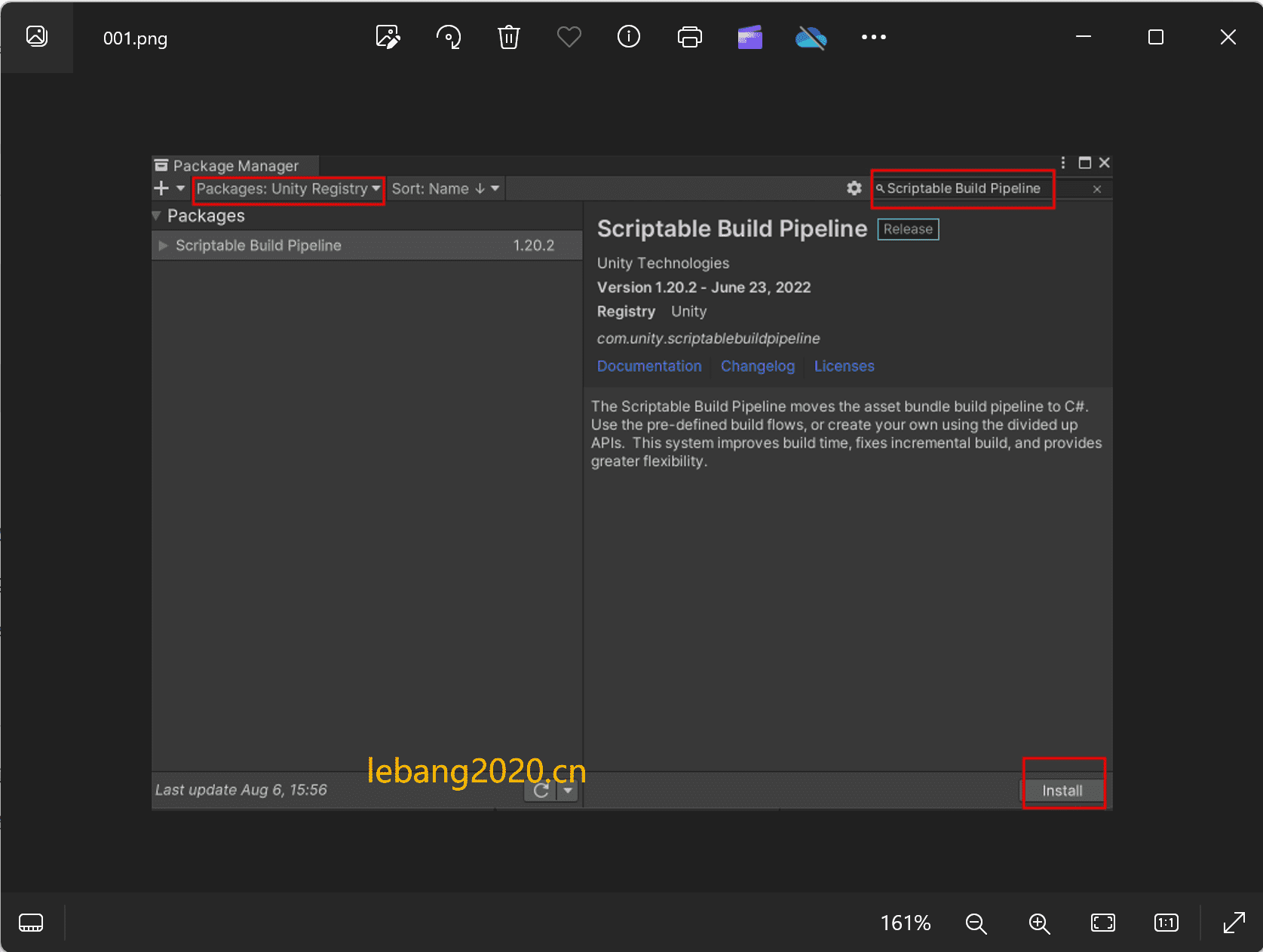Open dropdown next to refresh button

pyautogui.click(x=568, y=791)
